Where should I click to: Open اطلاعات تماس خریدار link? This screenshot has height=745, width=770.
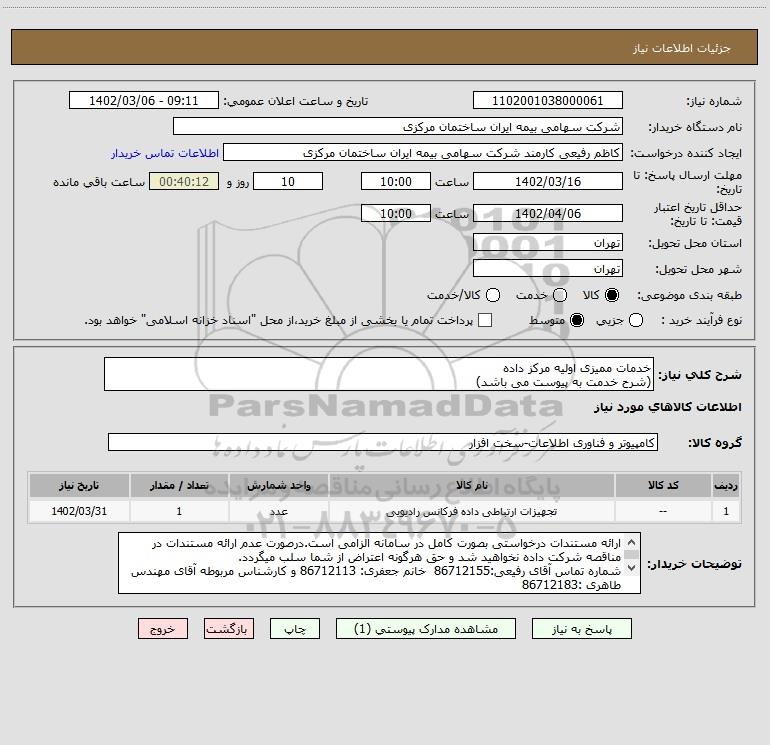point(165,153)
